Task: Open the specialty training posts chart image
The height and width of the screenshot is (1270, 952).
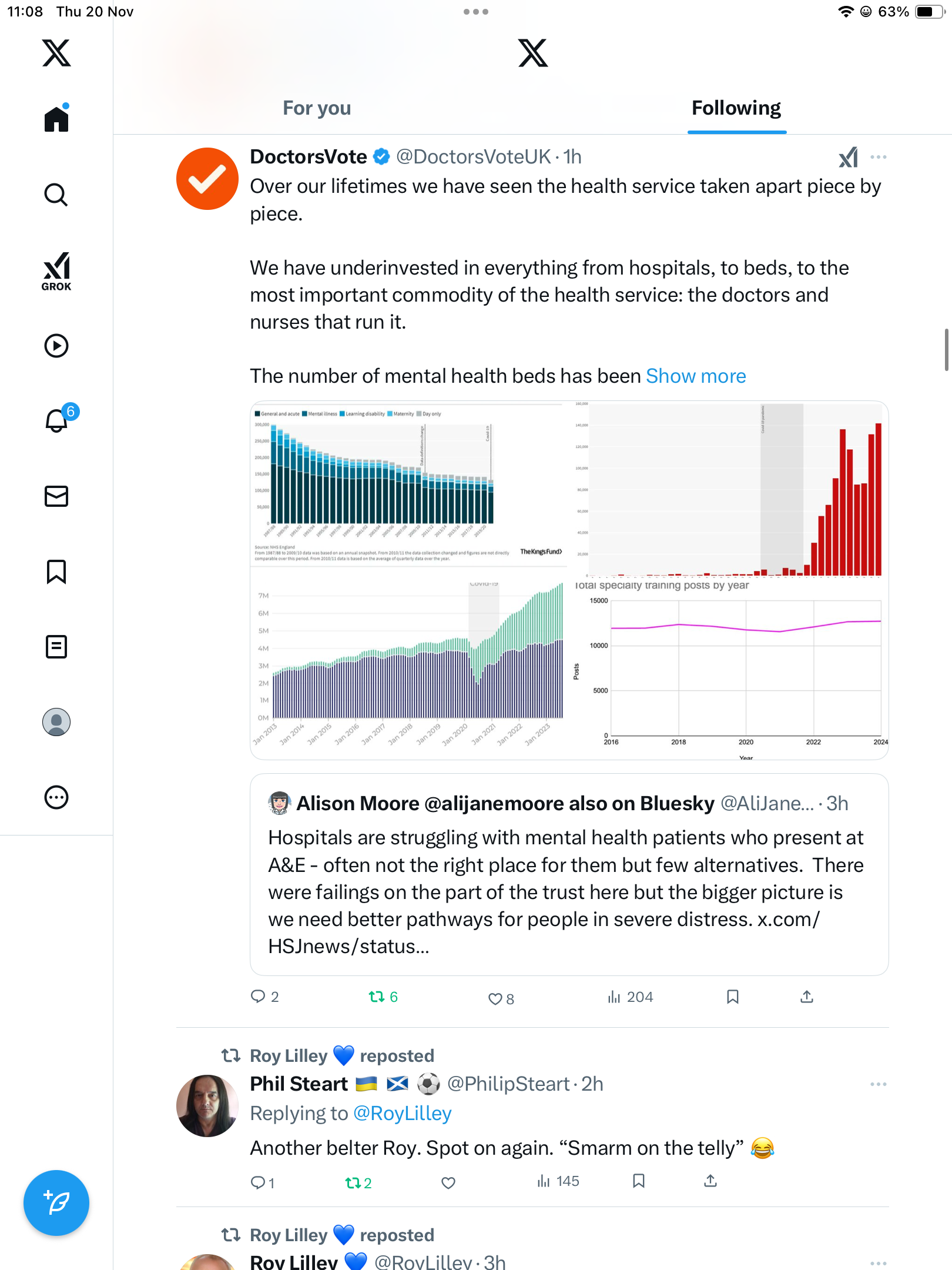Action: point(729,670)
